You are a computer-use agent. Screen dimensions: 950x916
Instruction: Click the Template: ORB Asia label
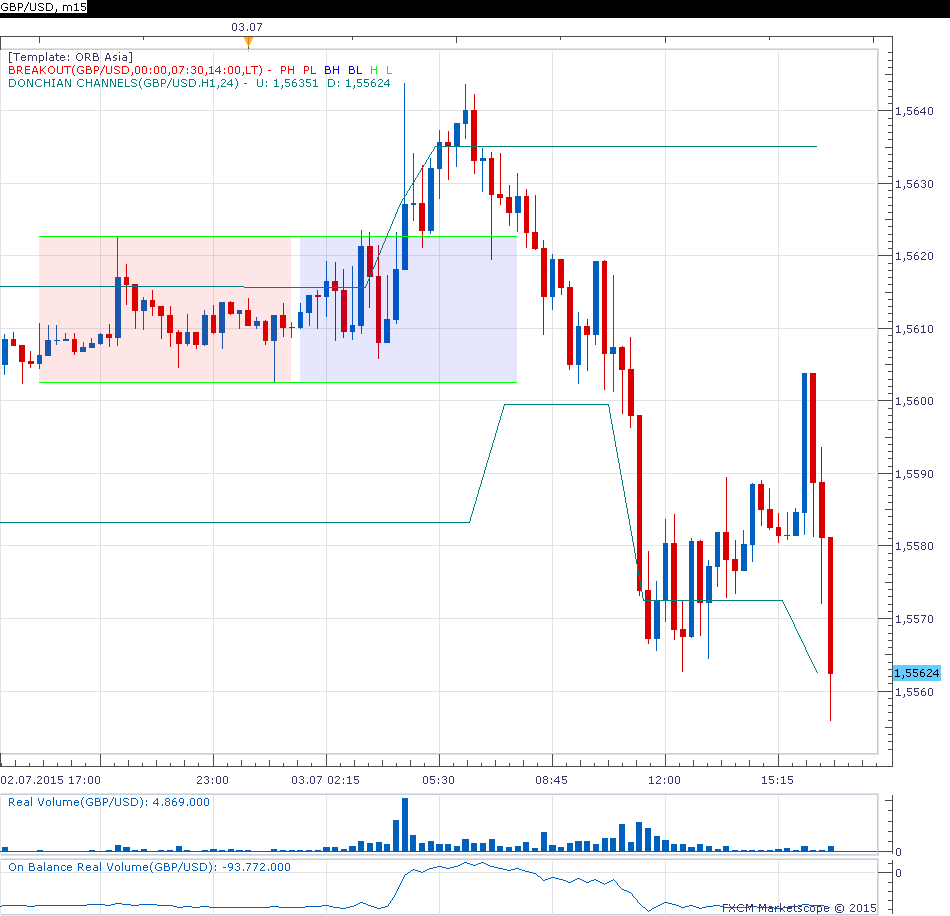click(70, 57)
